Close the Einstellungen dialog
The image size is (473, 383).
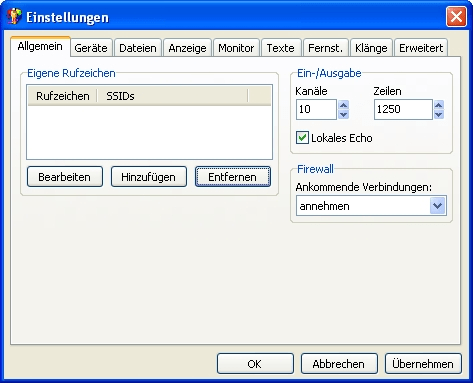tap(456, 16)
